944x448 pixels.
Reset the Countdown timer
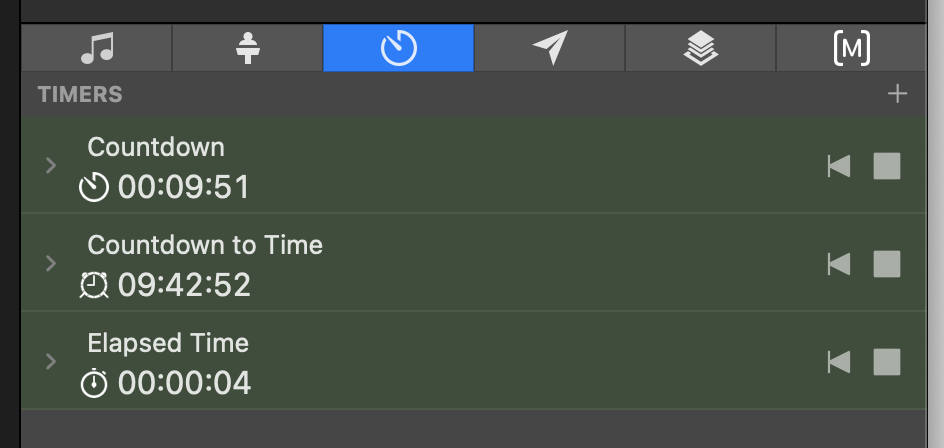(839, 166)
